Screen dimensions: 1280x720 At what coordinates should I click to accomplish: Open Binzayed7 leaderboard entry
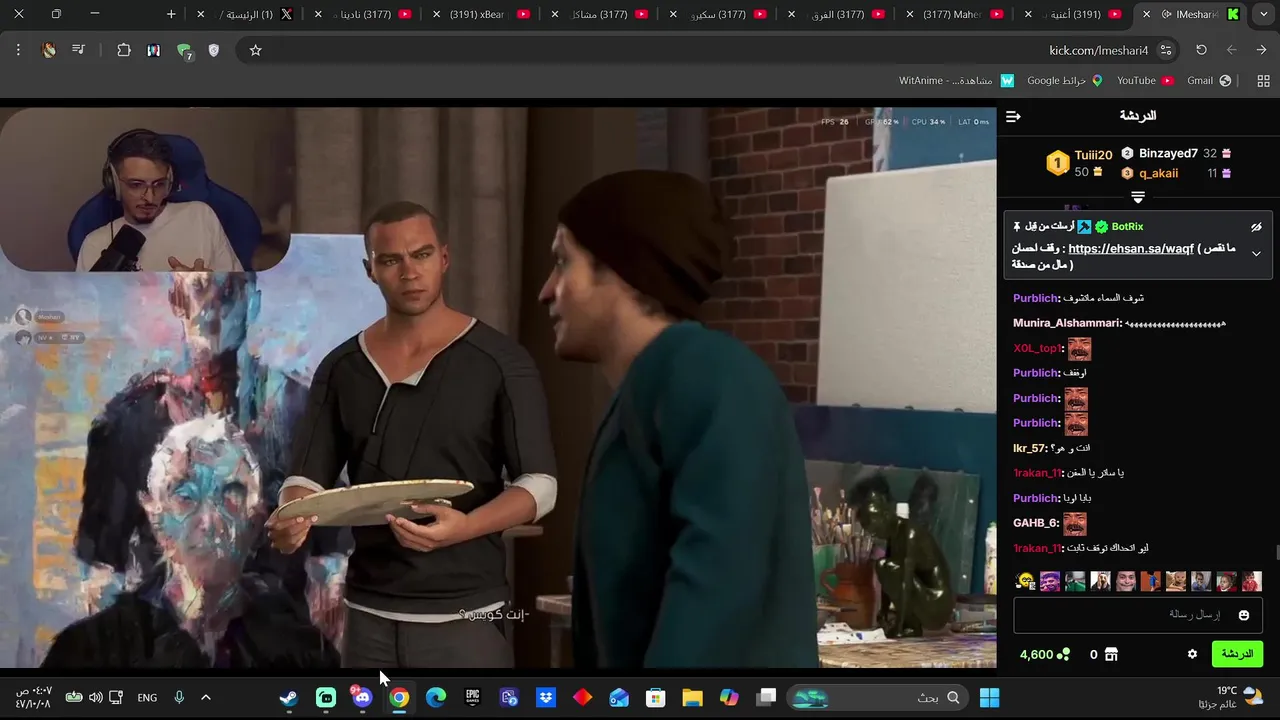tap(1168, 153)
